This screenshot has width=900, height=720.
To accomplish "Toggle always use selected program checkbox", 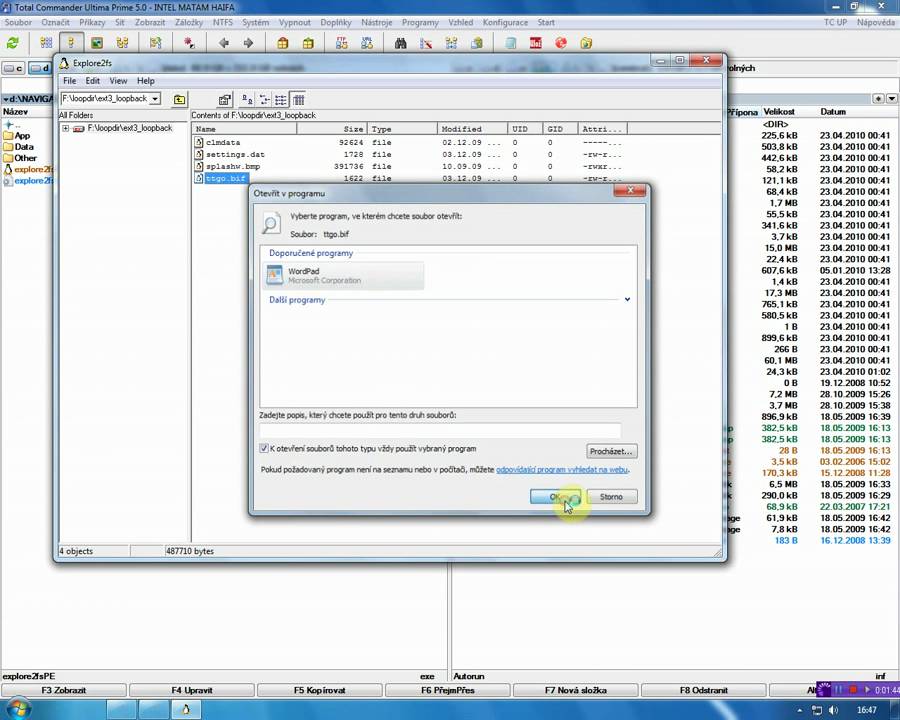I will point(264,448).
